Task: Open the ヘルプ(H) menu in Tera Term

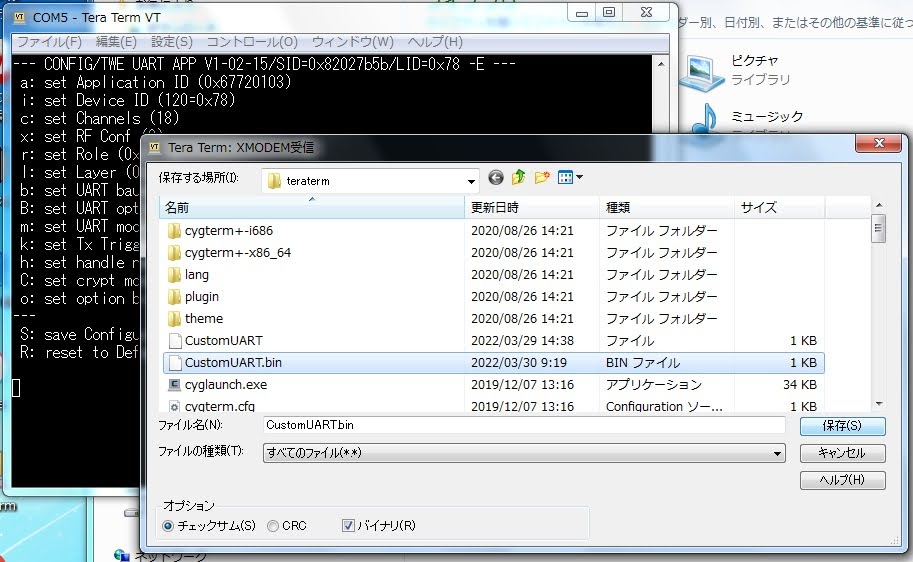Action: tap(435, 42)
